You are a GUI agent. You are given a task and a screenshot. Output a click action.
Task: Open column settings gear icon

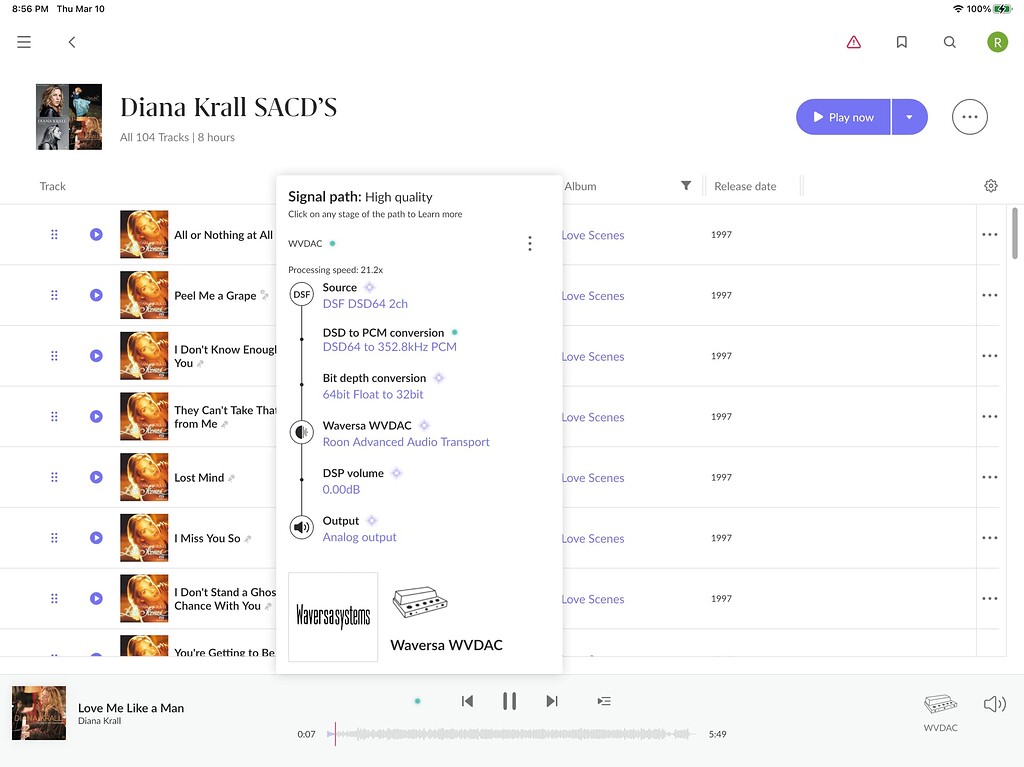click(990, 186)
